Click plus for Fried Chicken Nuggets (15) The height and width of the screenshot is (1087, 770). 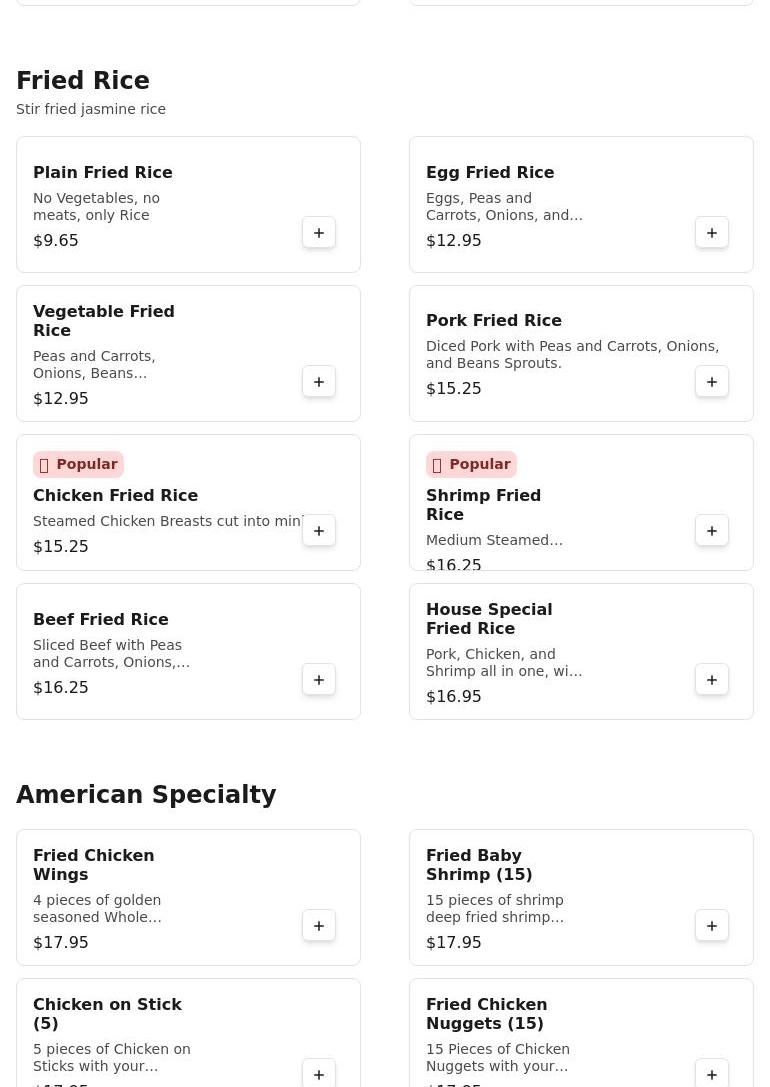click(x=712, y=1074)
